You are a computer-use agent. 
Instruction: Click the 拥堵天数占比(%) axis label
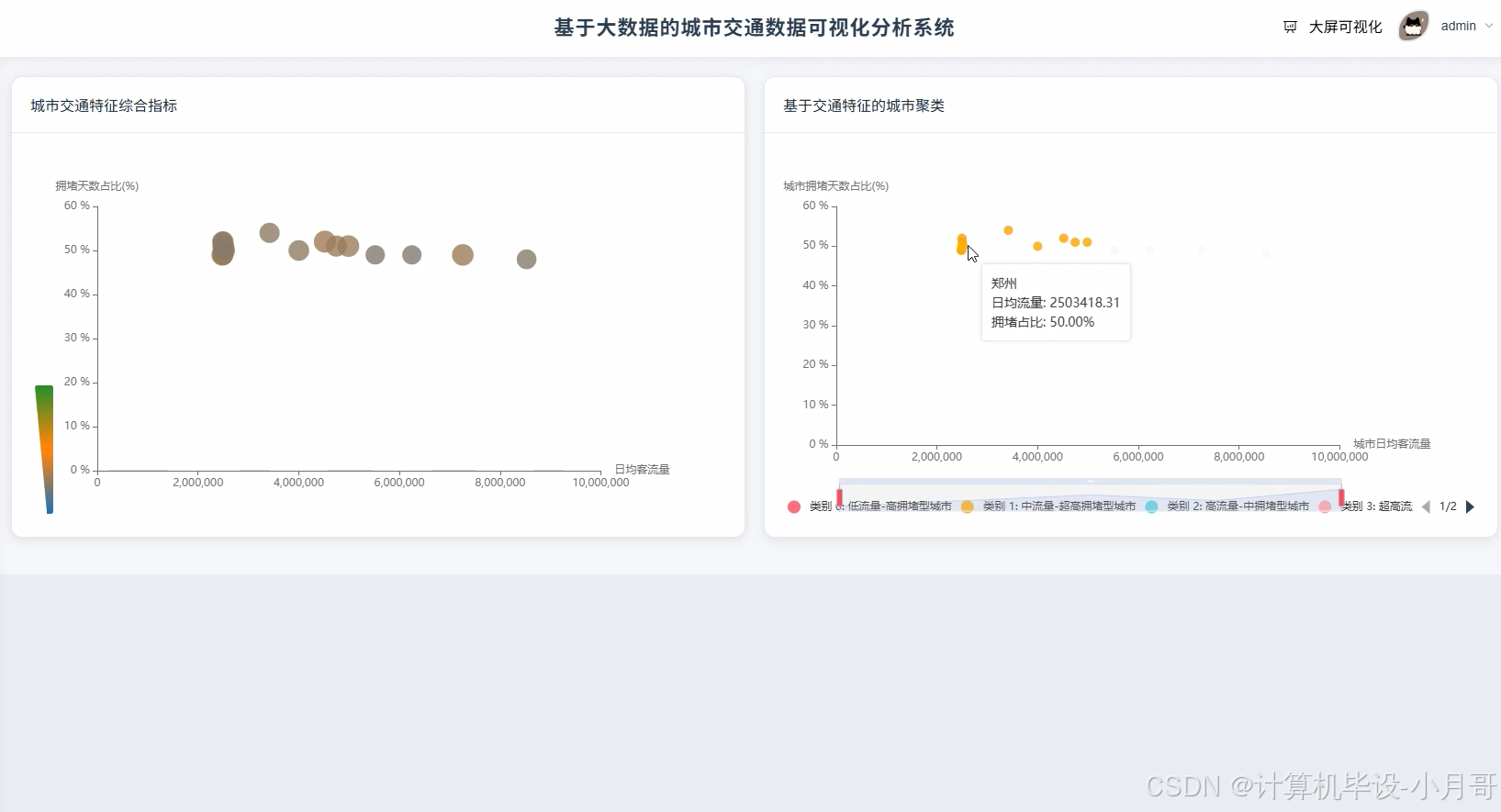96,186
